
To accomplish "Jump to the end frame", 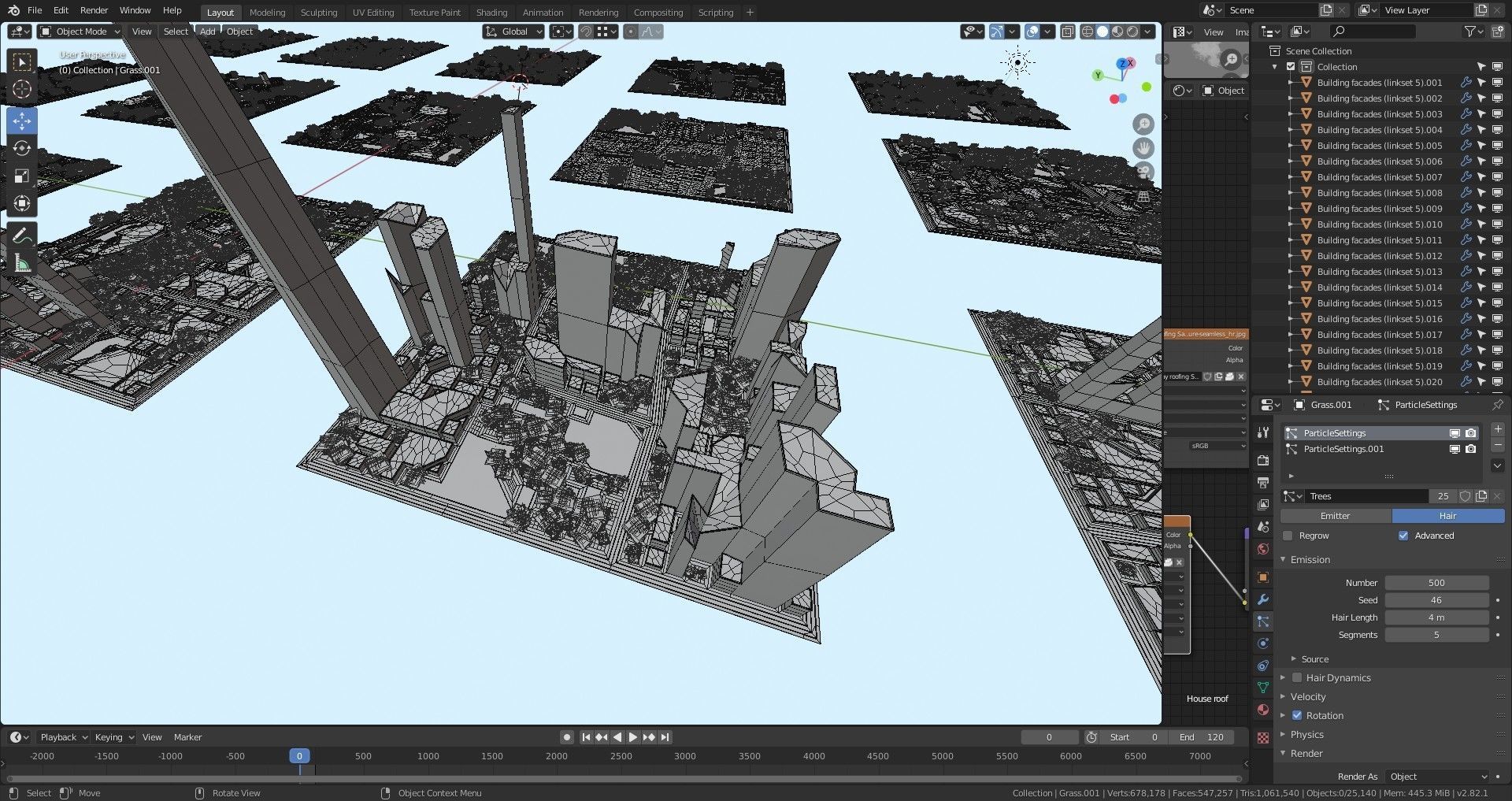I will [x=665, y=737].
